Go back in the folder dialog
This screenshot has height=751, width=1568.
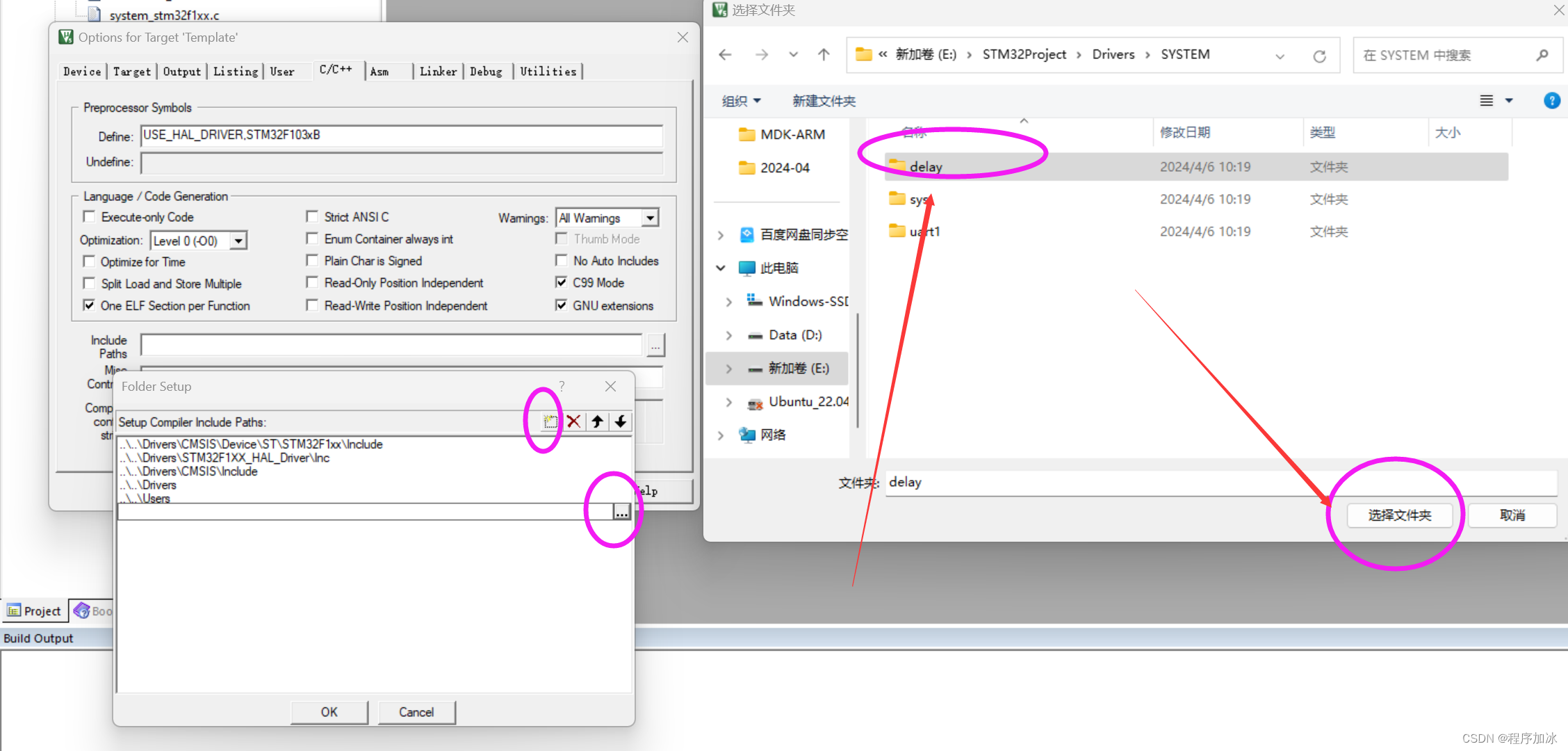click(x=726, y=55)
